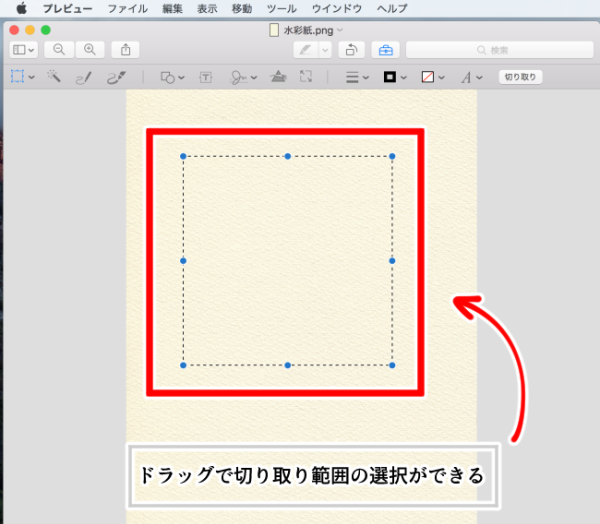The image size is (600, 524).
Task: Expand the highlight pen options arrow
Action: point(325,50)
